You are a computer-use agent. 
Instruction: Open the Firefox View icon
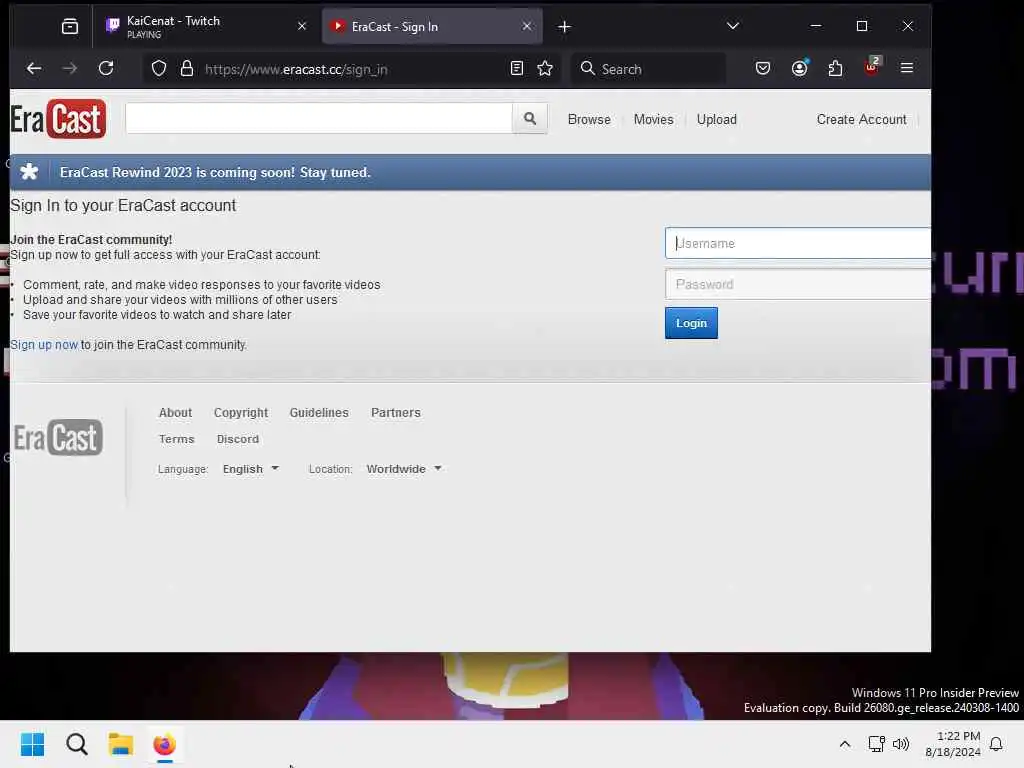pyautogui.click(x=70, y=26)
